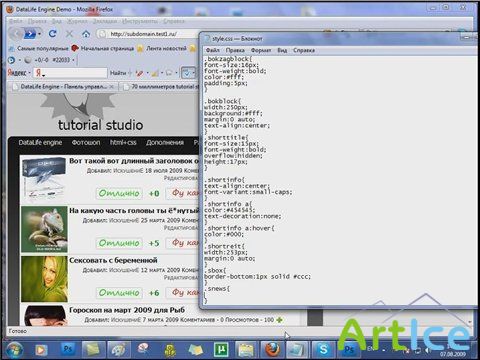Image resolution: width=480 pixels, height=360 pixels.
Task: Open Skype from the taskbar
Action: click(323, 349)
